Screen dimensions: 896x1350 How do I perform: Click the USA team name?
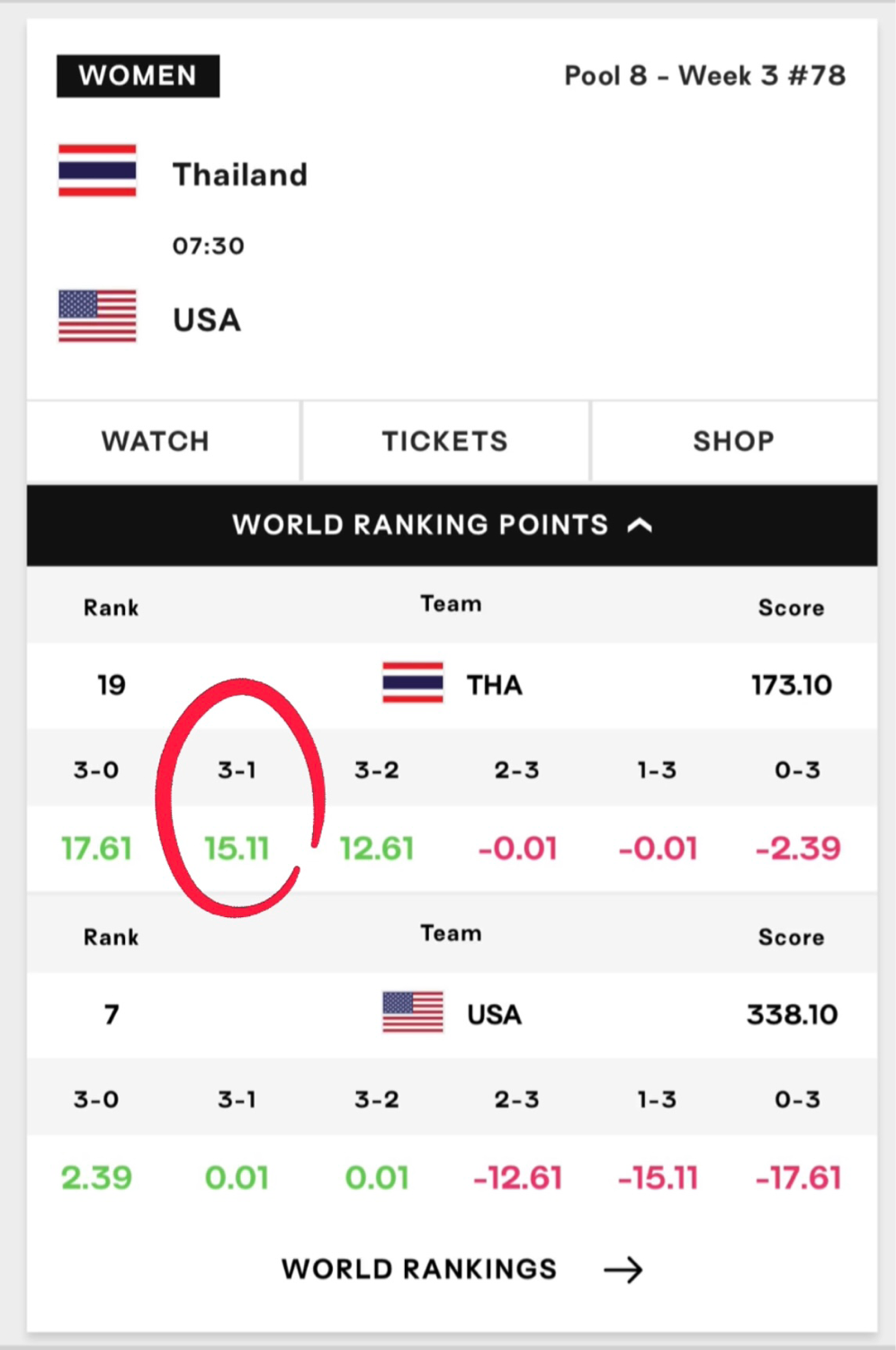coord(207,319)
